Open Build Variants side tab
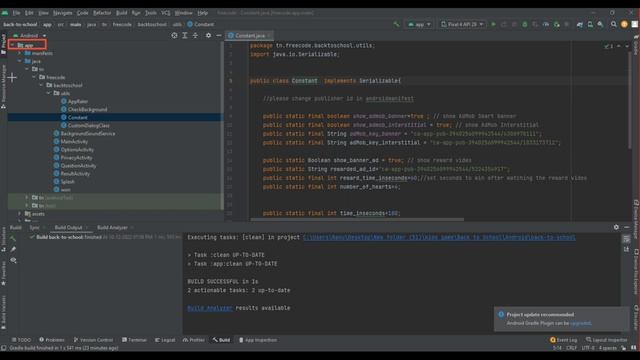This screenshot has height=360, width=640. (4, 313)
